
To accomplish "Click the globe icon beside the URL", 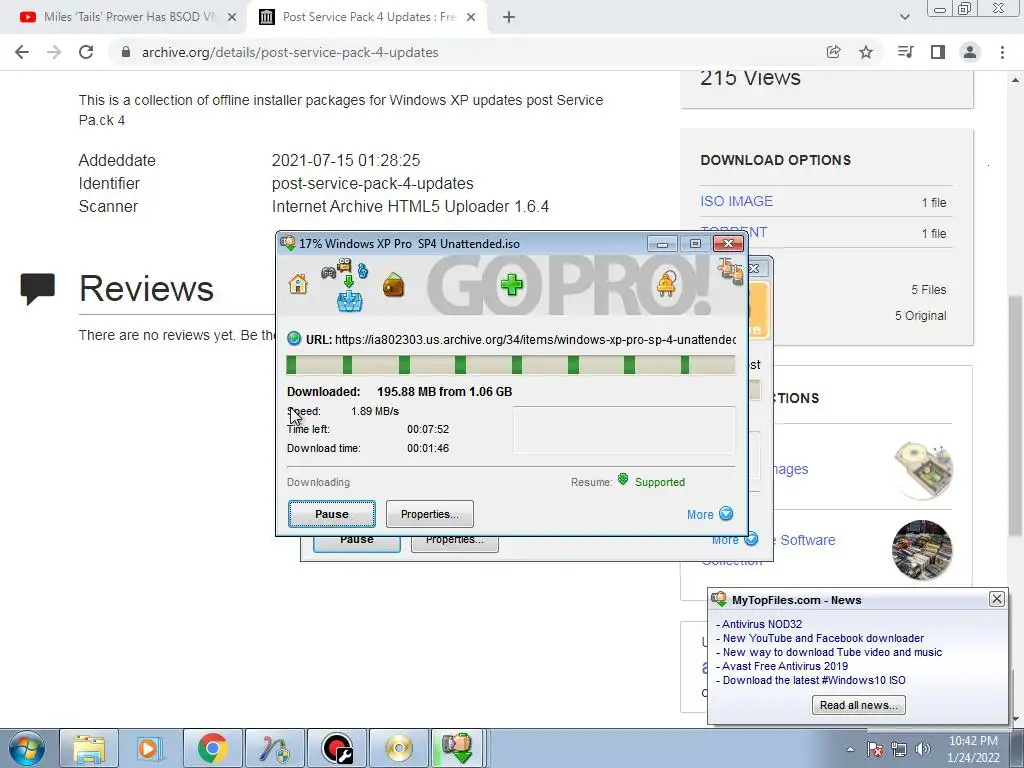I will [x=294, y=338].
